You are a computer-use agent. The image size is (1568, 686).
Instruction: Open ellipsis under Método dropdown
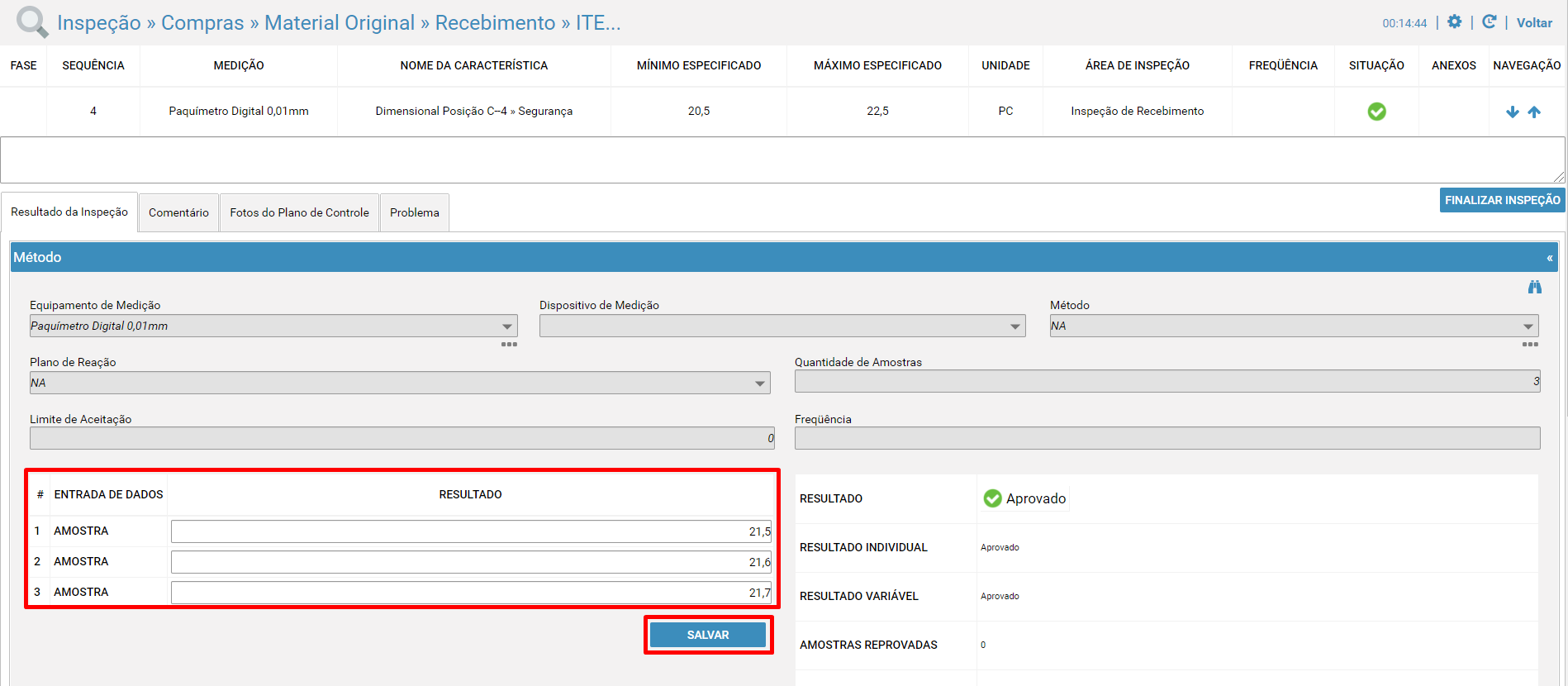[1530, 344]
